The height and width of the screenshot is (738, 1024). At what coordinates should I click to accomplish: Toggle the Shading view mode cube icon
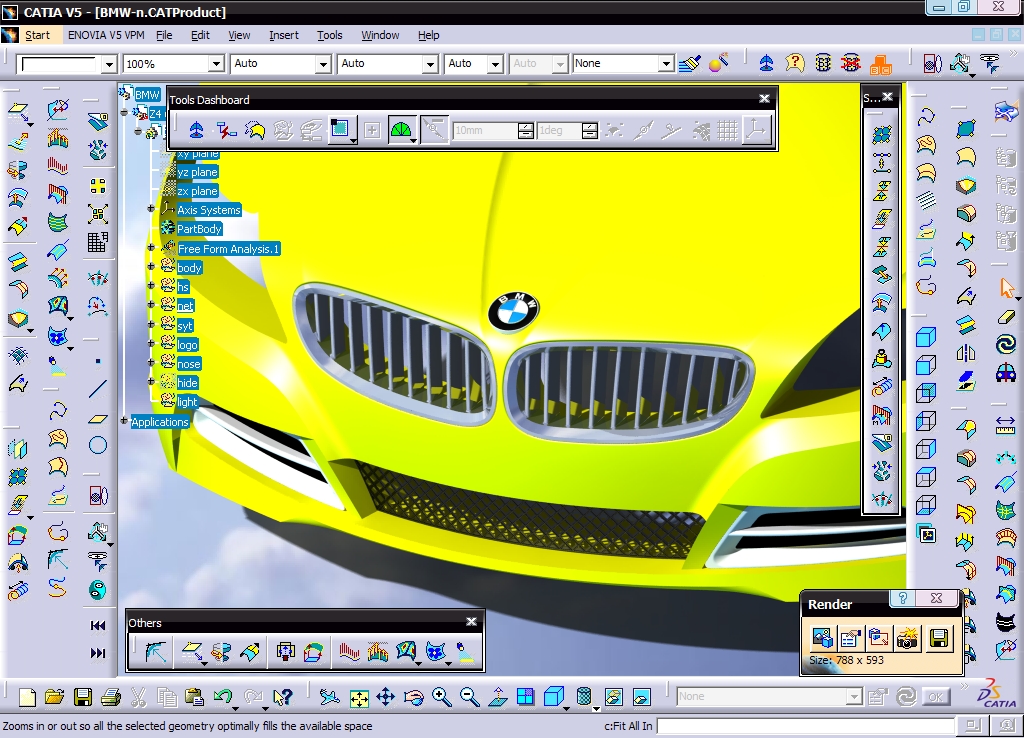coord(554,697)
